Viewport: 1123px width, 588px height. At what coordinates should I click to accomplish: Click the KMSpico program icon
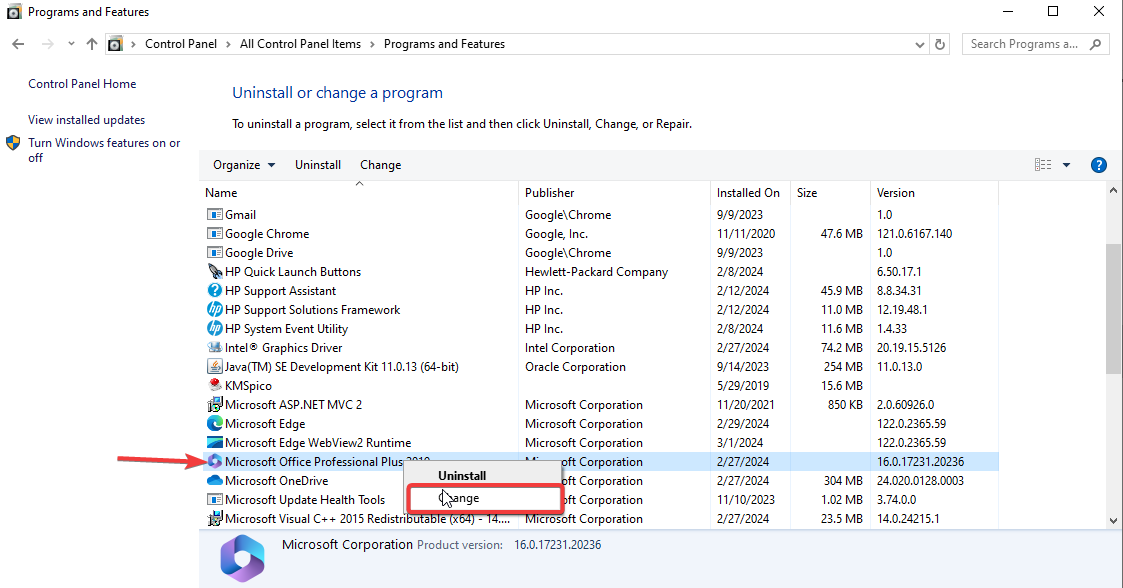(215, 385)
